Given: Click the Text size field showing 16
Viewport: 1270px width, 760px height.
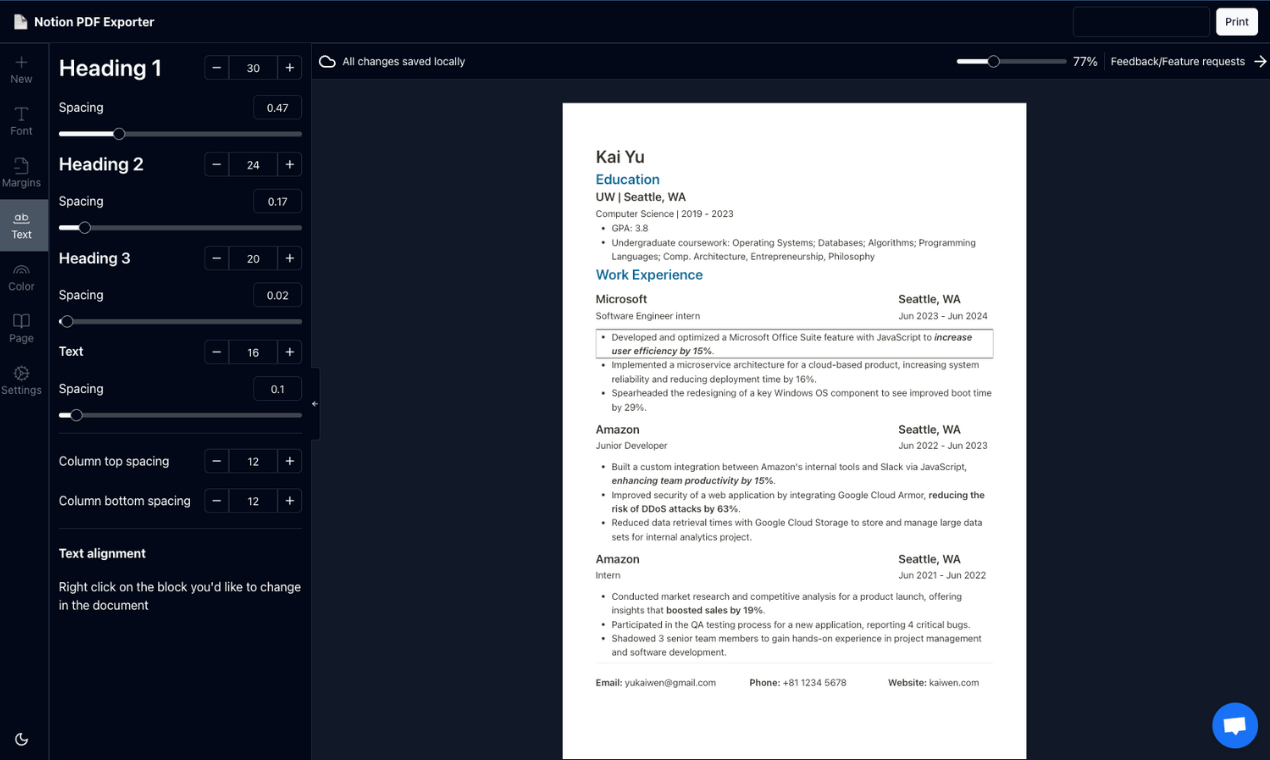Looking at the screenshot, I should (x=253, y=352).
